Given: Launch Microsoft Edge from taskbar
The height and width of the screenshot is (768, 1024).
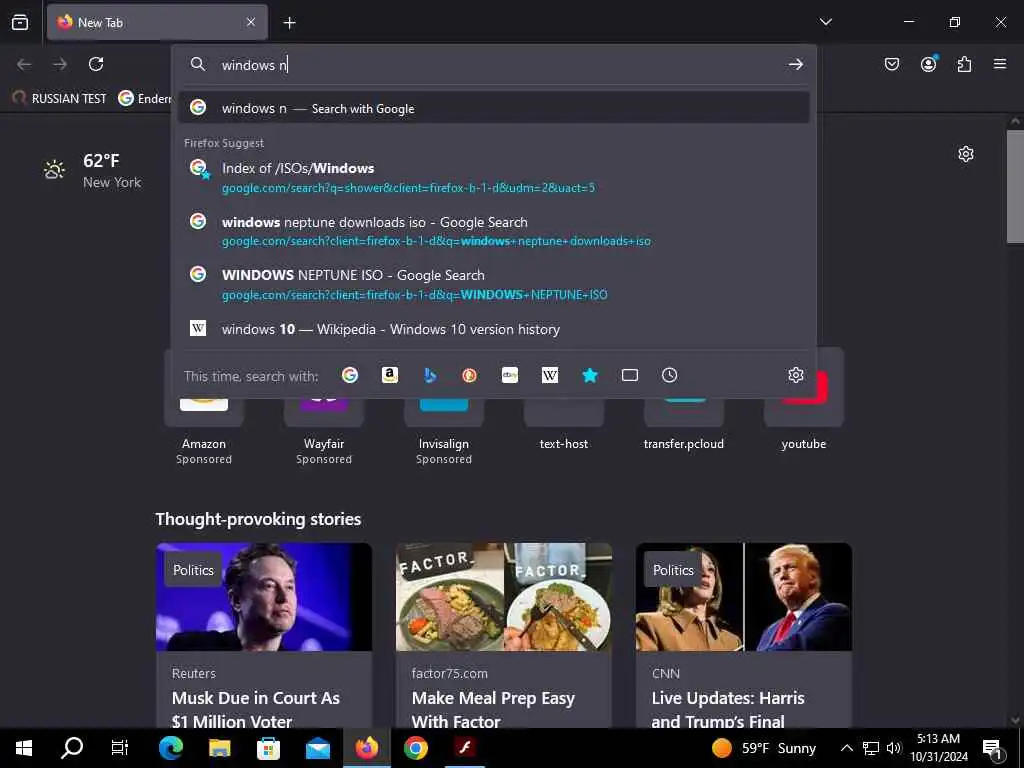Looking at the screenshot, I should [x=170, y=748].
